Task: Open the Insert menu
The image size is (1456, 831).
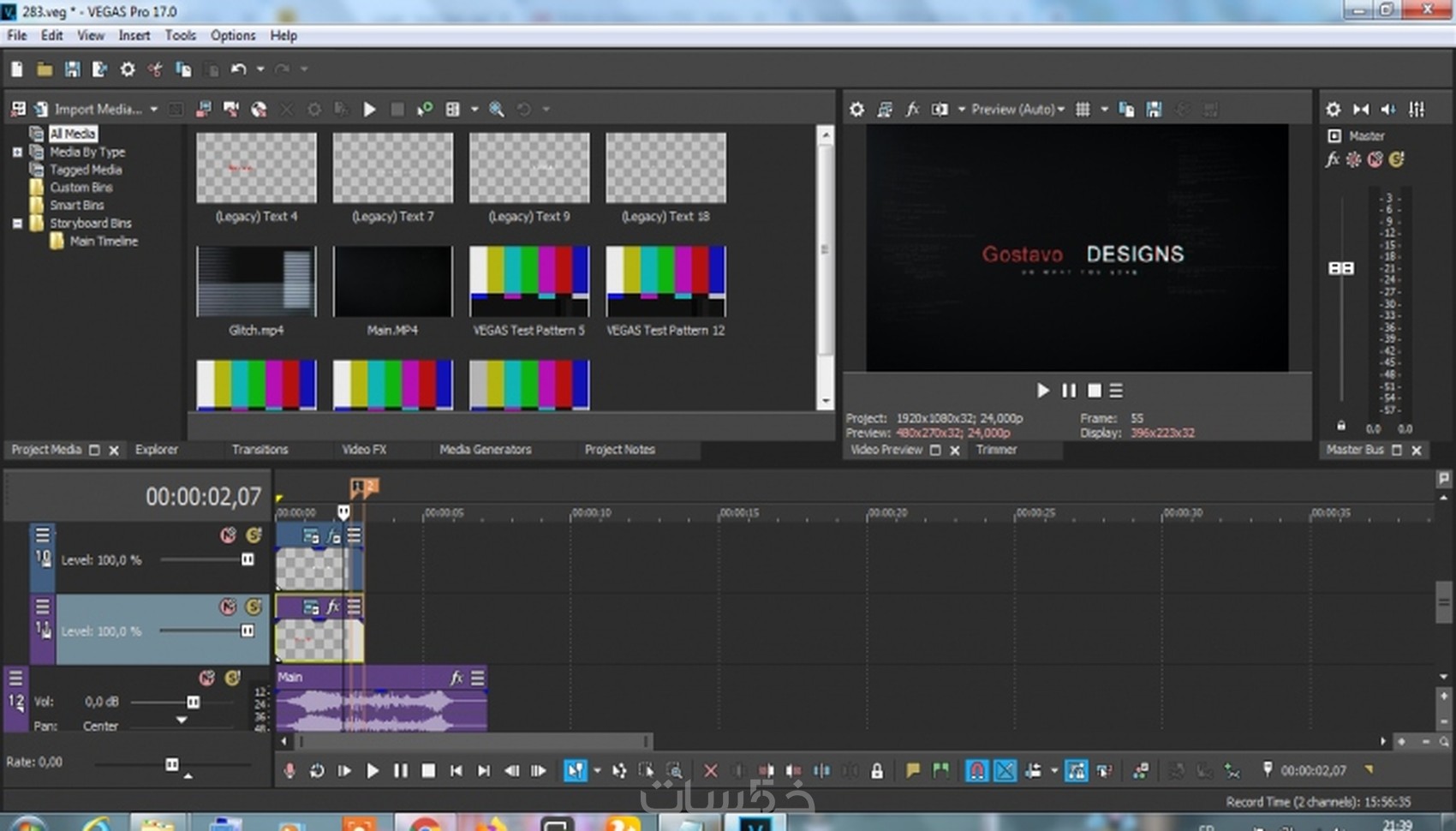Action: coord(134,35)
